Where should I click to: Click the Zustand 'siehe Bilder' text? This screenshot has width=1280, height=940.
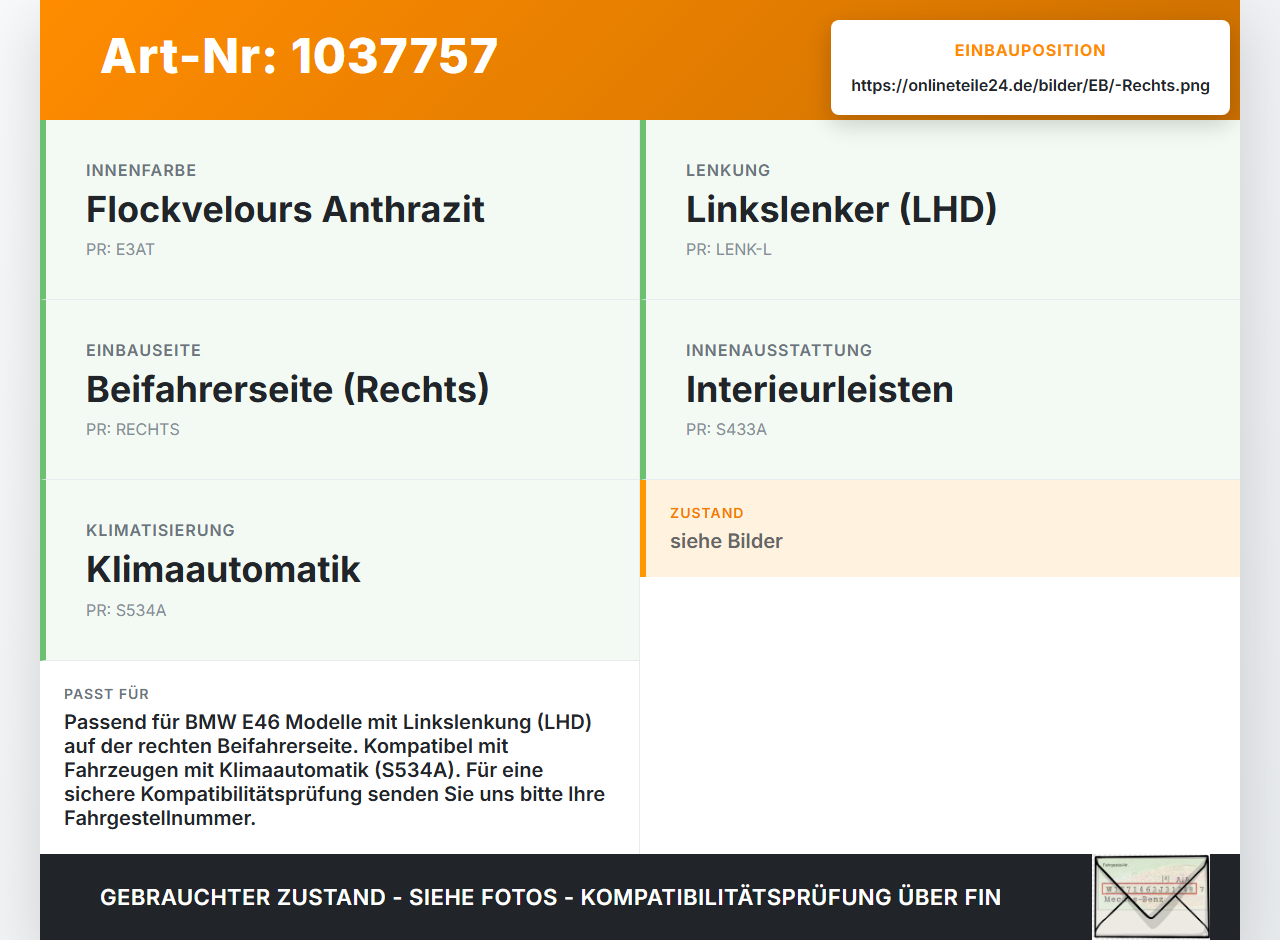(x=726, y=541)
